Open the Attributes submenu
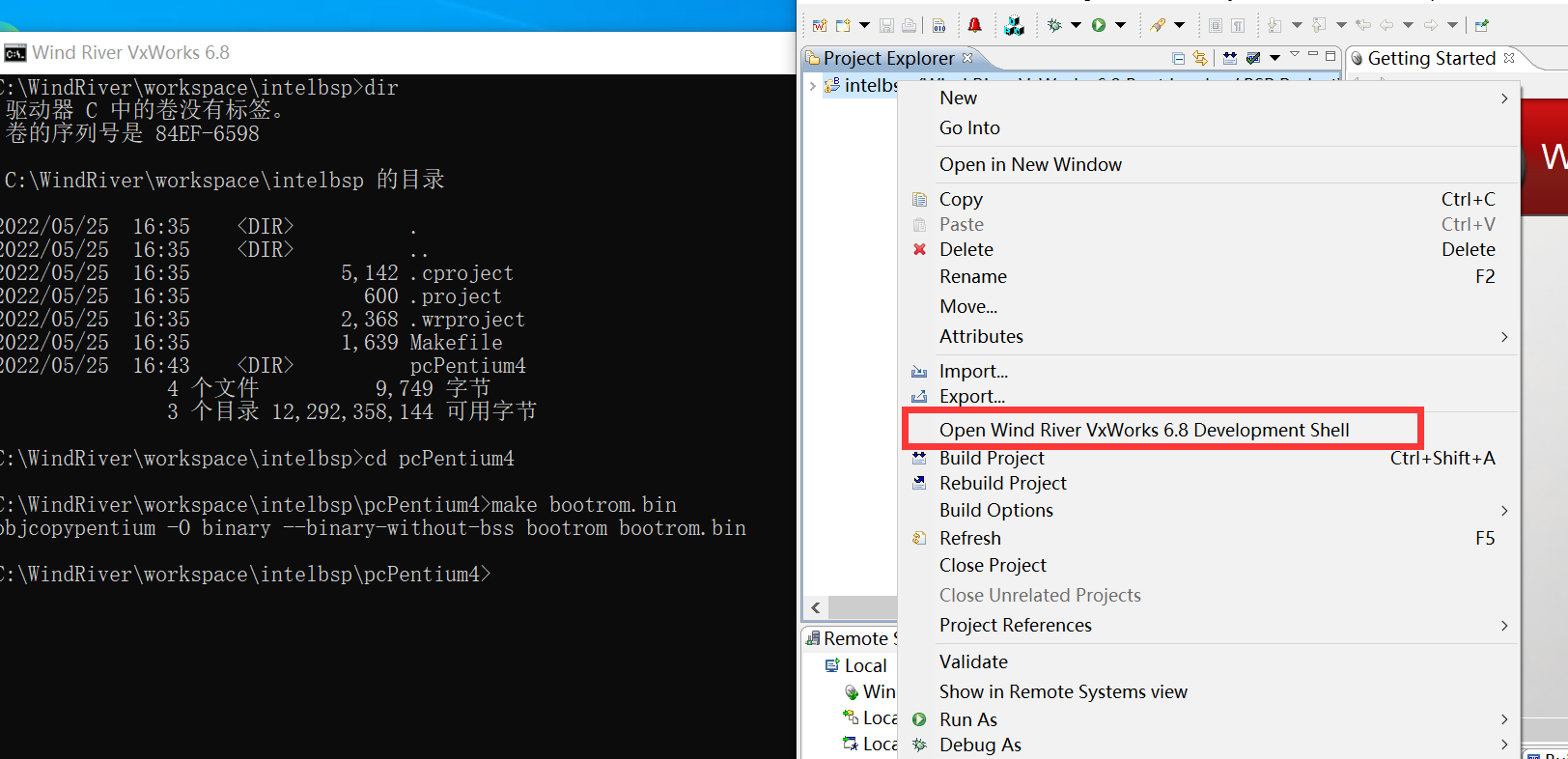 tap(1208, 336)
